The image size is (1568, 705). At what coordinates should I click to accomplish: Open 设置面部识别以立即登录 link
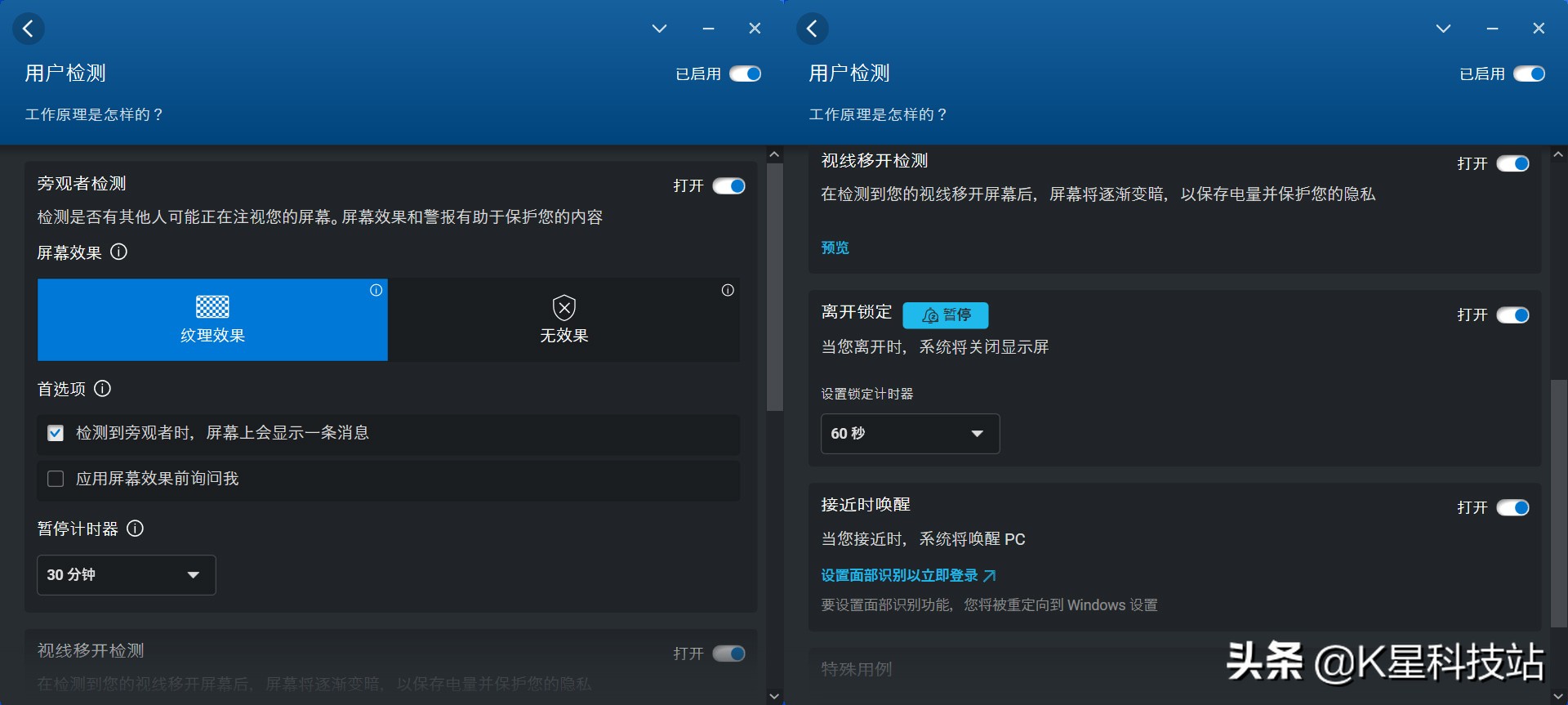tap(908, 576)
